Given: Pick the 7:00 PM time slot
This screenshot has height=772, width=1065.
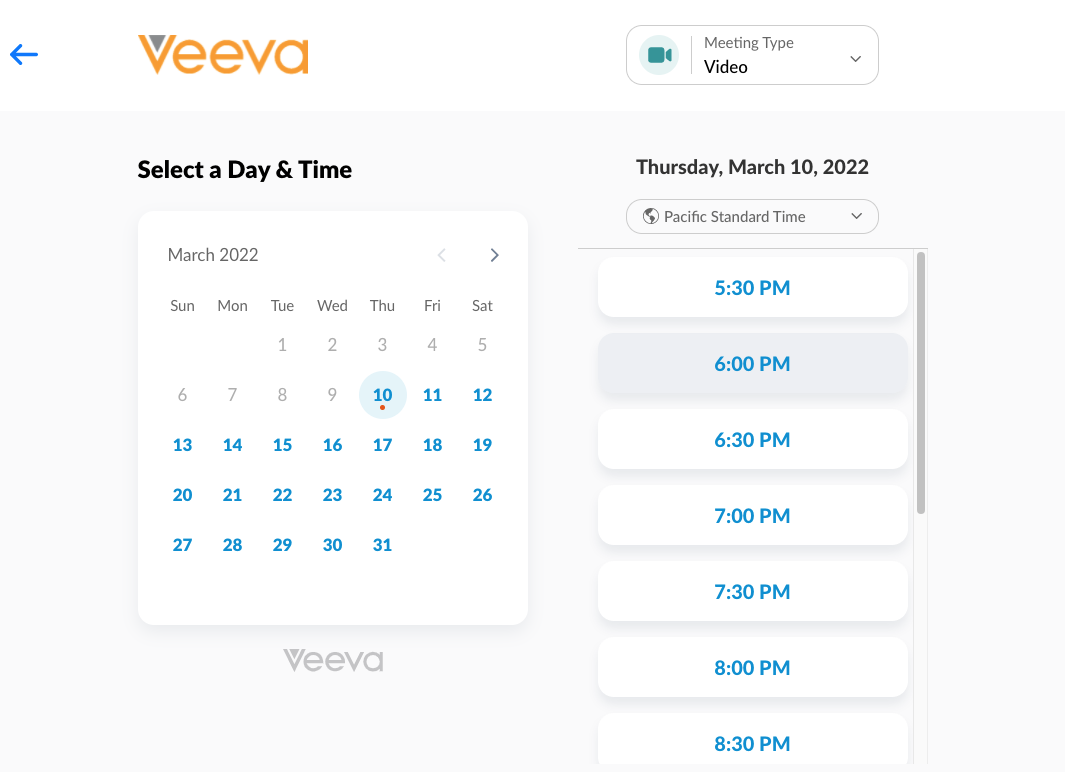Looking at the screenshot, I should point(752,516).
